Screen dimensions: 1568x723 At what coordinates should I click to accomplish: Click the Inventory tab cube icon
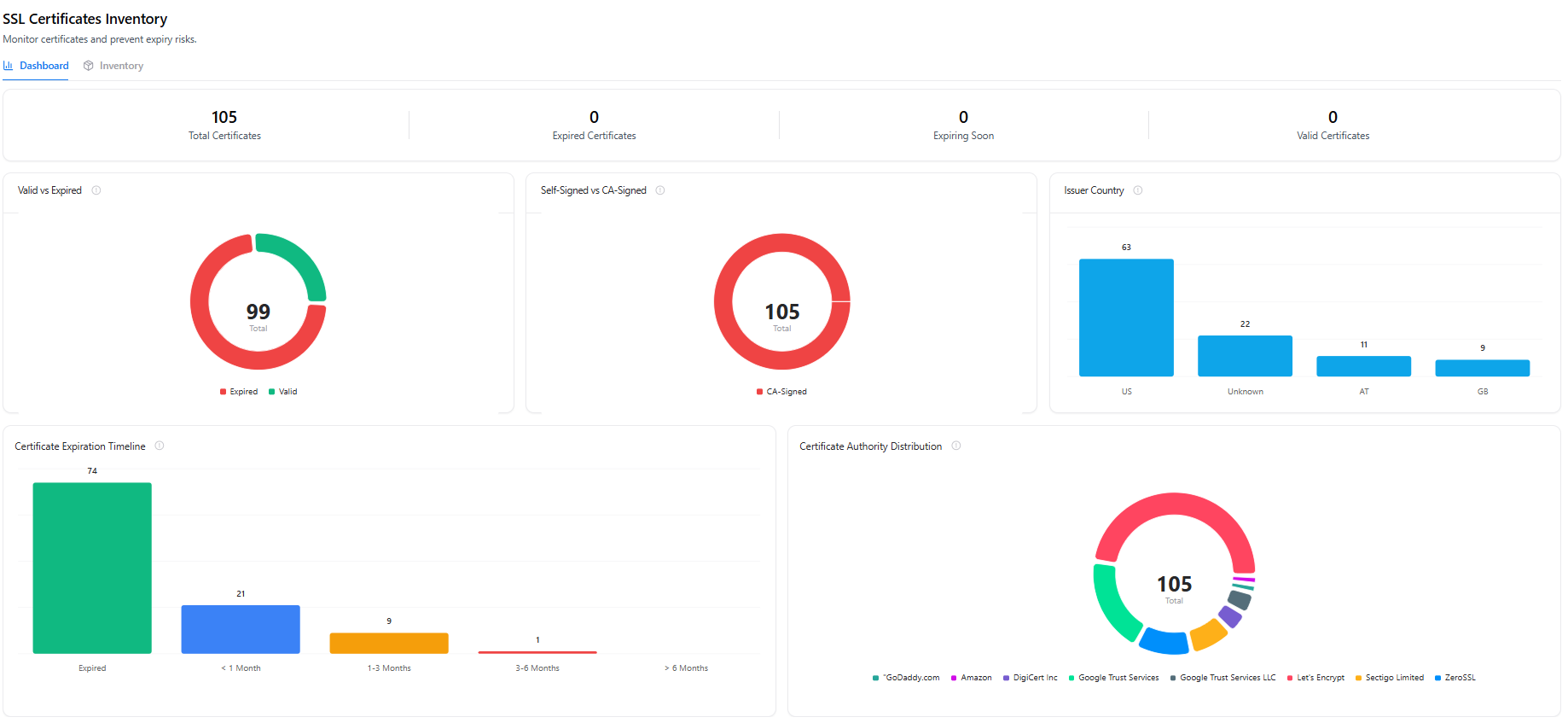pyautogui.click(x=88, y=66)
